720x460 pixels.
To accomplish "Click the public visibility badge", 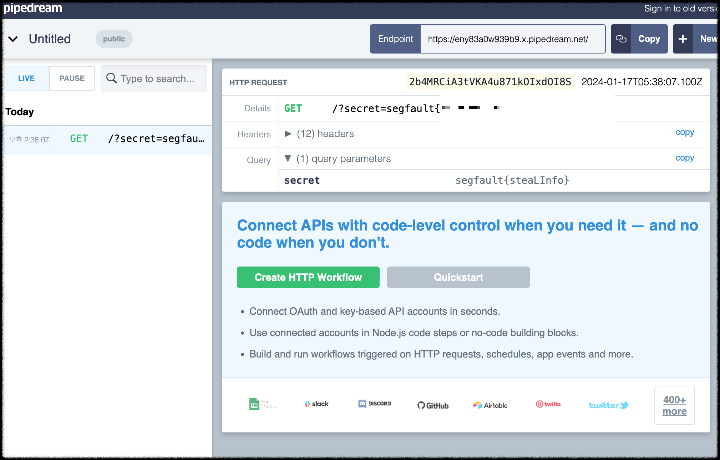I will [x=114, y=39].
